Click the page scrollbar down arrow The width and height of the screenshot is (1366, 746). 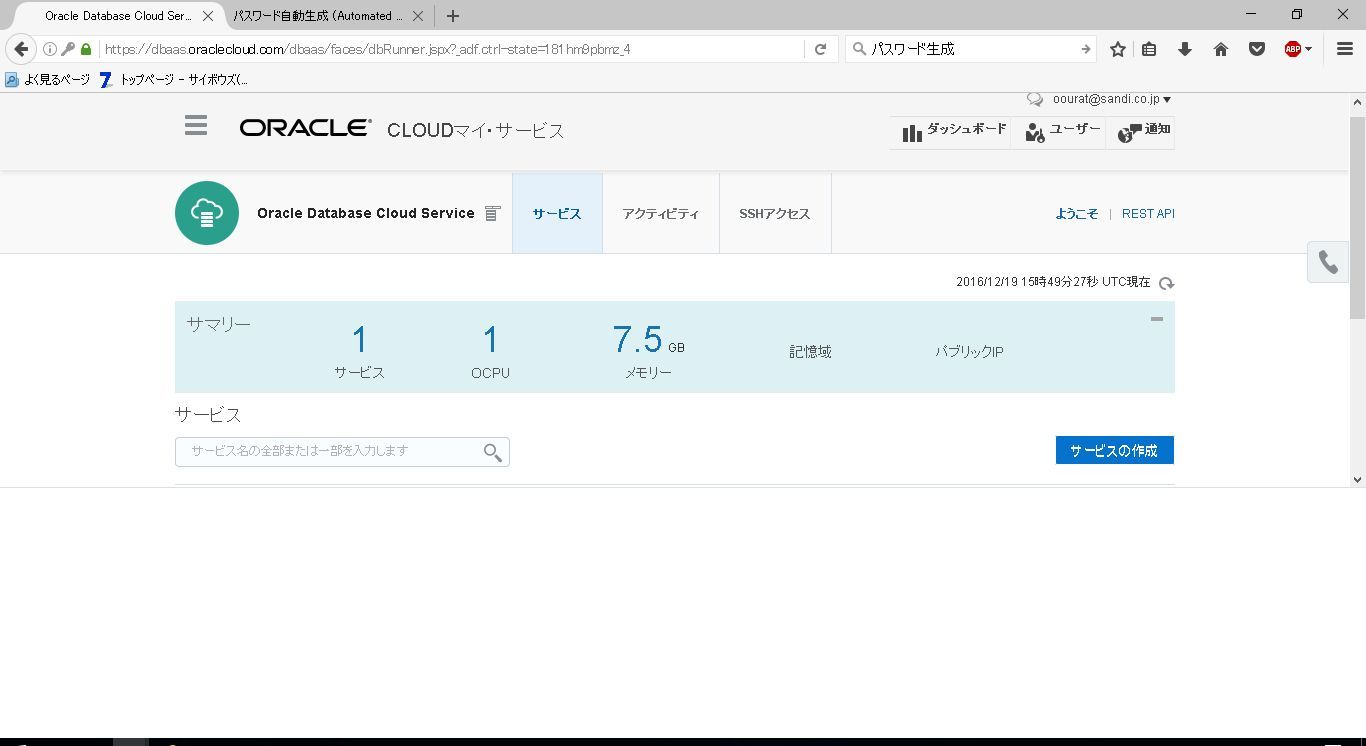coord(1357,479)
